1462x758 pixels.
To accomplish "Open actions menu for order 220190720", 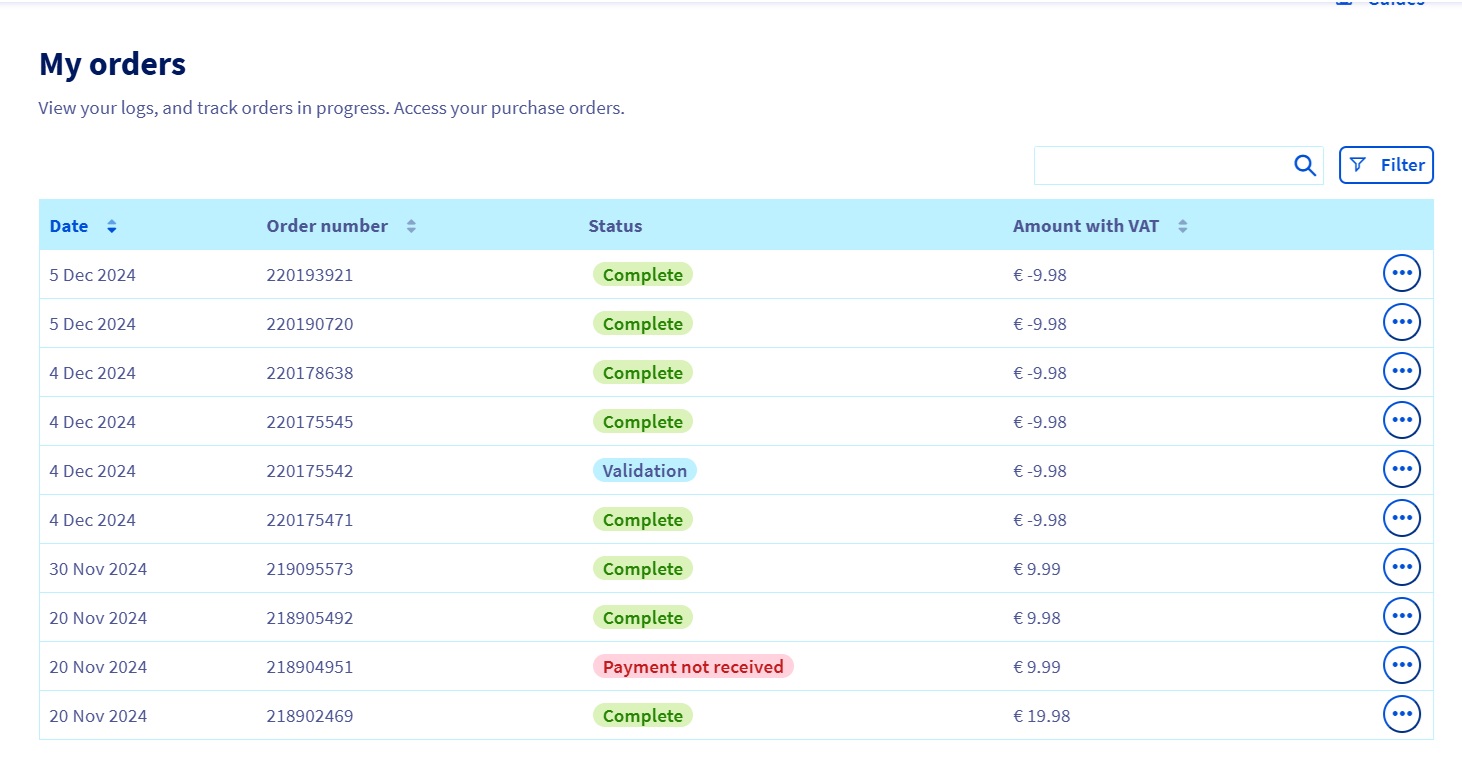I will tap(1401, 322).
